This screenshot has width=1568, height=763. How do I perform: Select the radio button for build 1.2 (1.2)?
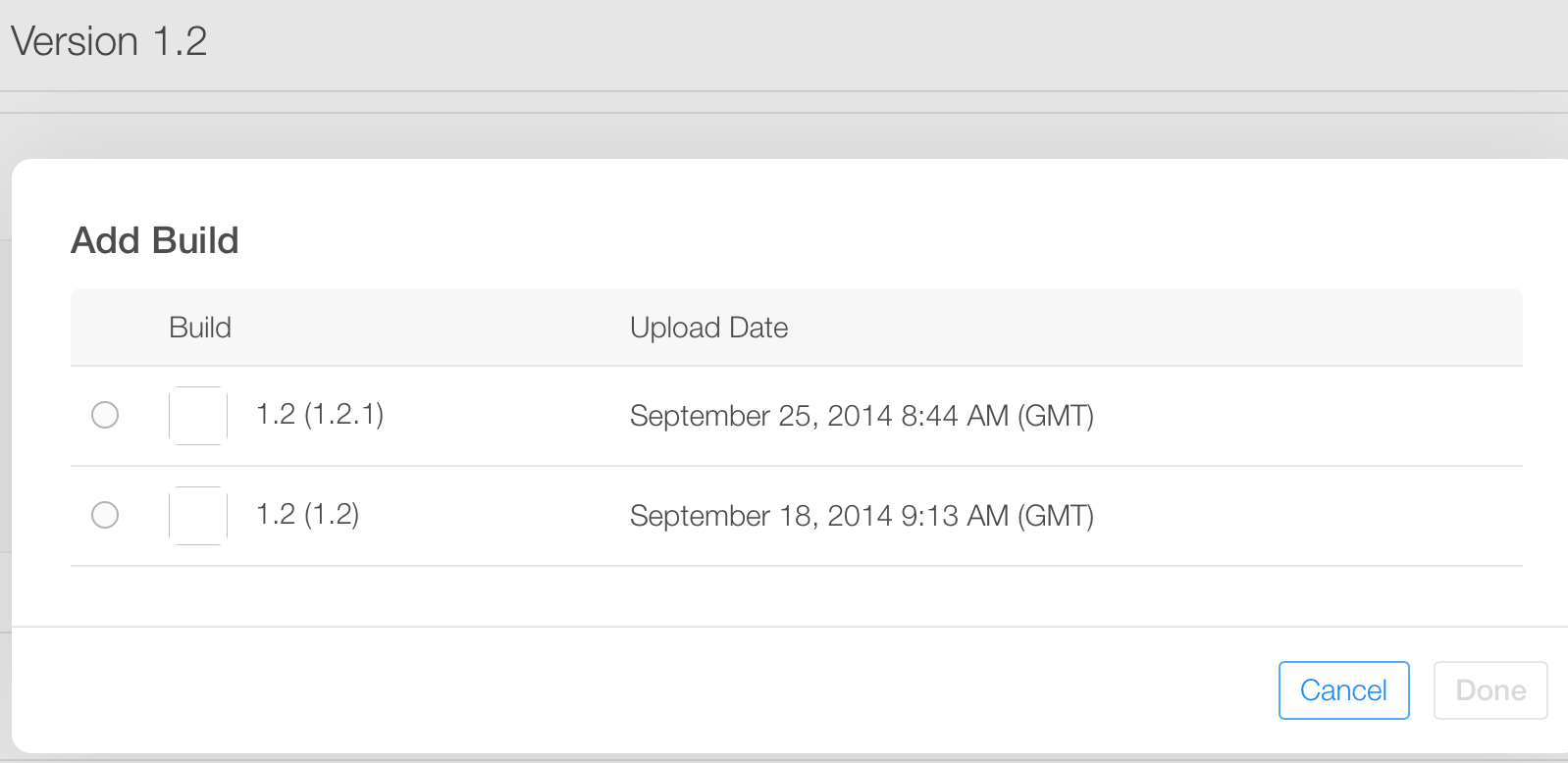tap(105, 515)
